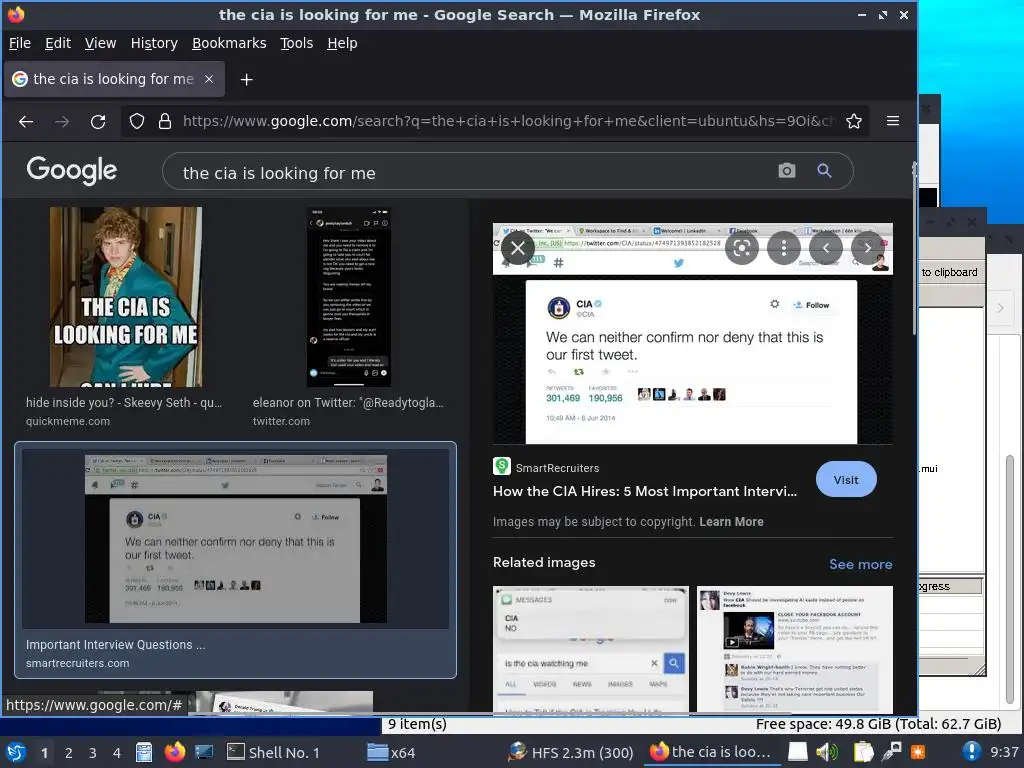The height and width of the screenshot is (768, 1024).
Task: Click the twitter.com source text
Action: [281, 421]
